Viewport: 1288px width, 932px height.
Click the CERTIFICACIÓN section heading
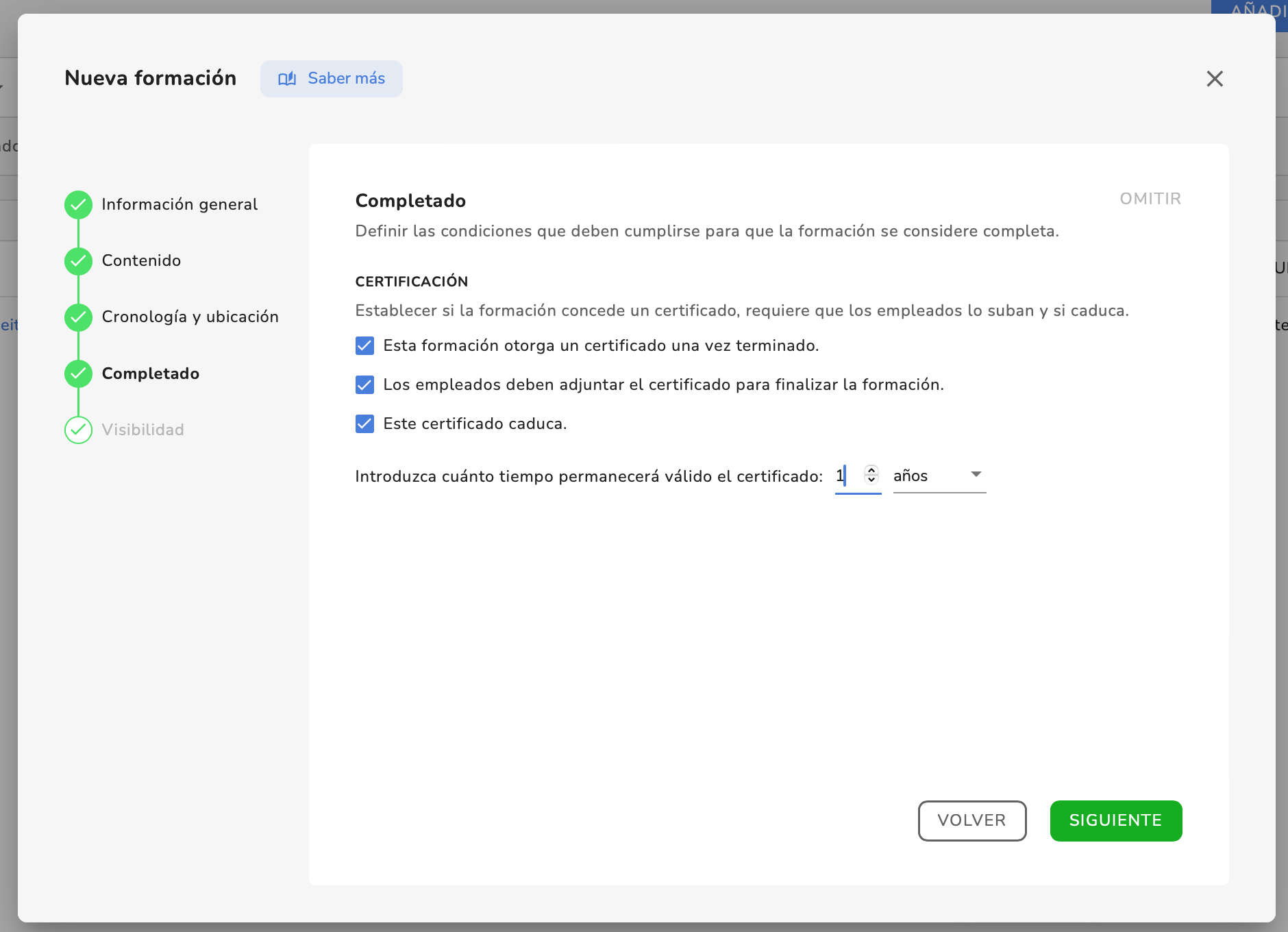point(412,281)
